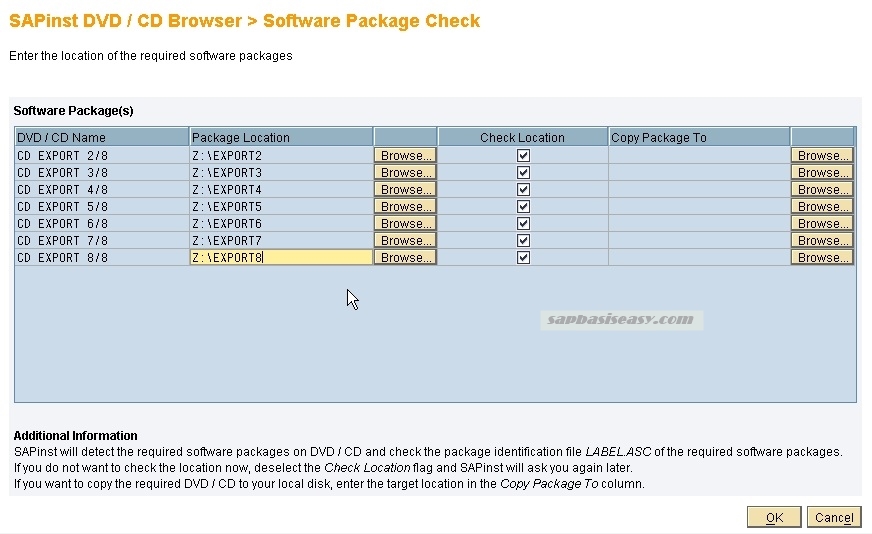Viewport: 872px width, 534px height.
Task: Click the Z:\EXPORT7 package location field
Action: [x=281, y=240]
